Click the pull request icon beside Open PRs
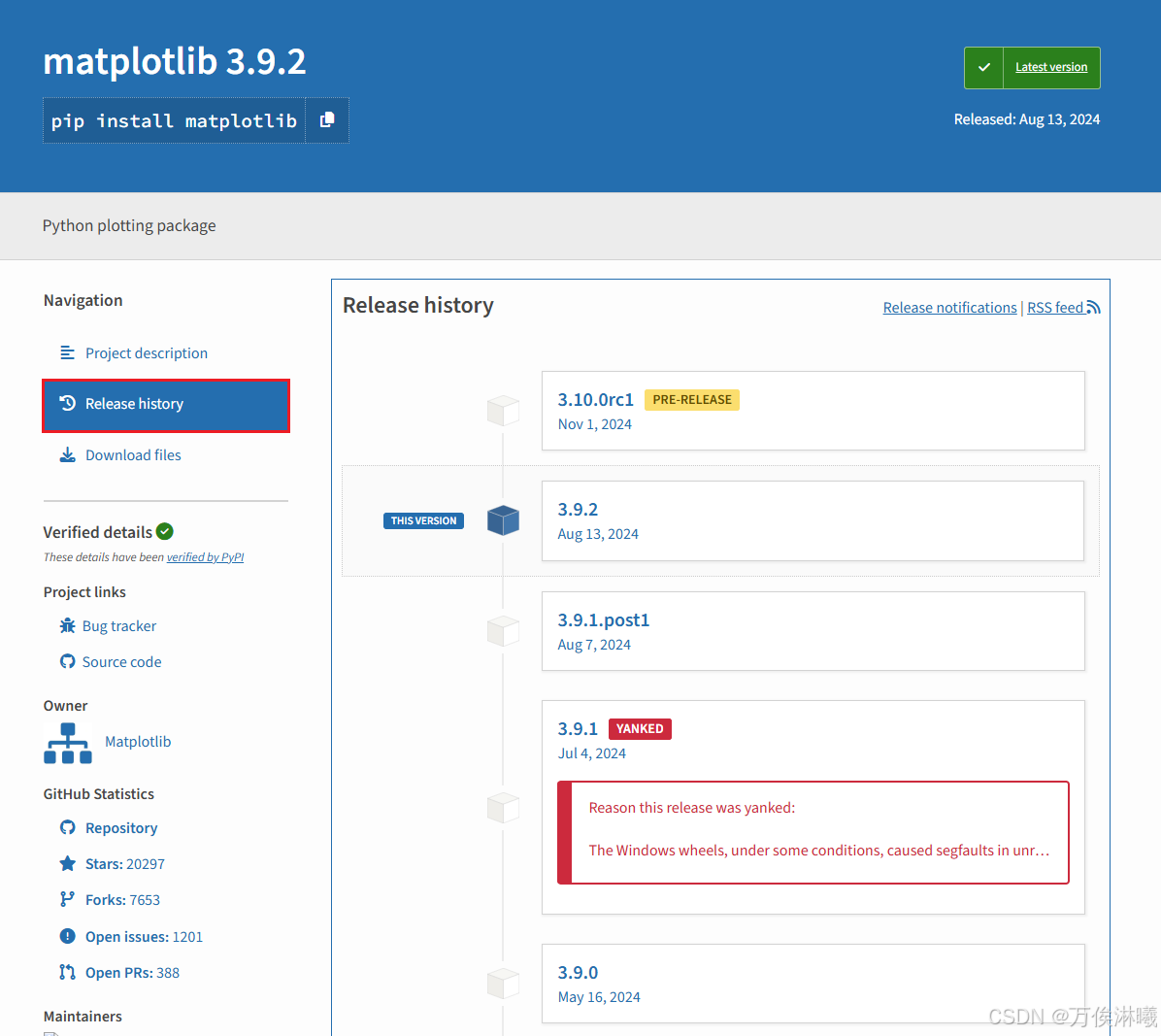 (x=67, y=972)
